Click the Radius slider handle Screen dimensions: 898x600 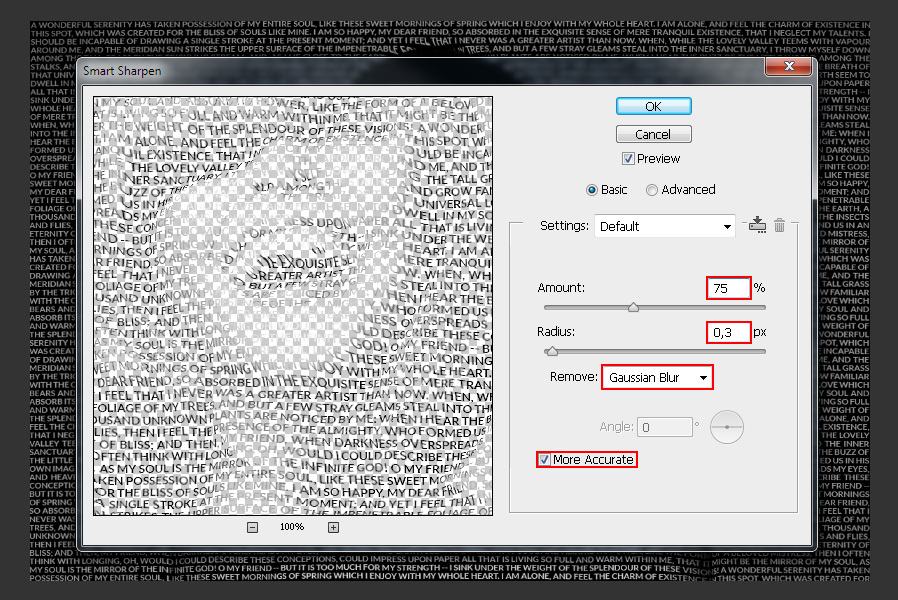coord(553,352)
